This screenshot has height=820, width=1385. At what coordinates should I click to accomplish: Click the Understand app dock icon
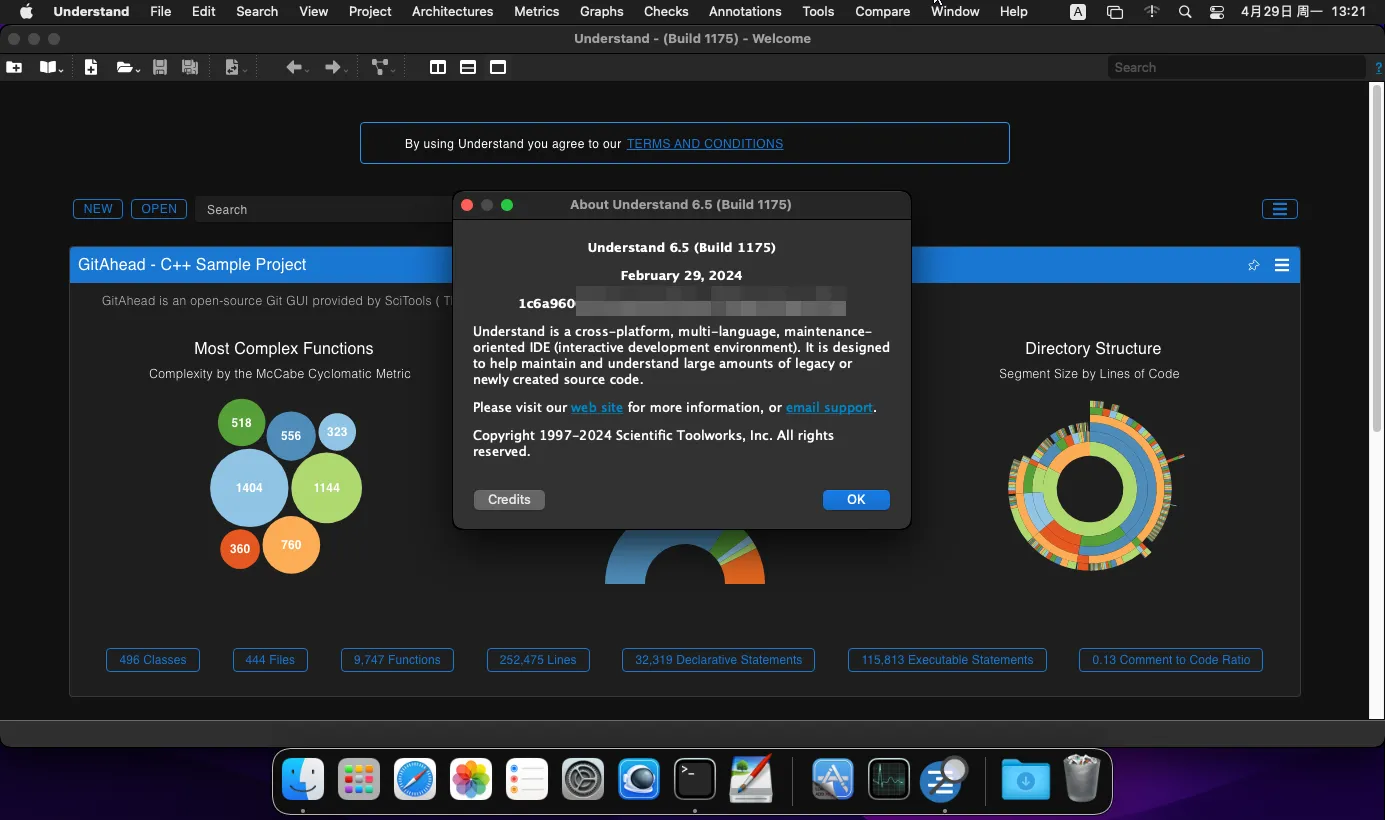[x=945, y=779]
